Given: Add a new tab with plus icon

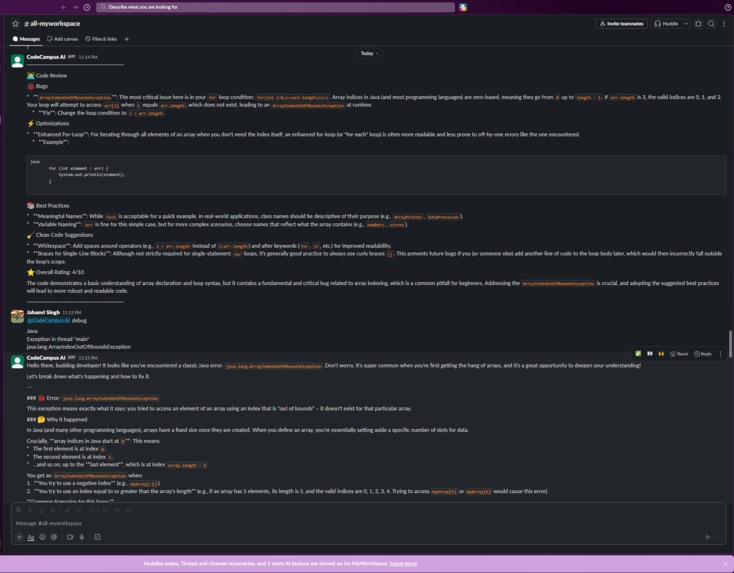Looking at the screenshot, I should coord(126,39).
